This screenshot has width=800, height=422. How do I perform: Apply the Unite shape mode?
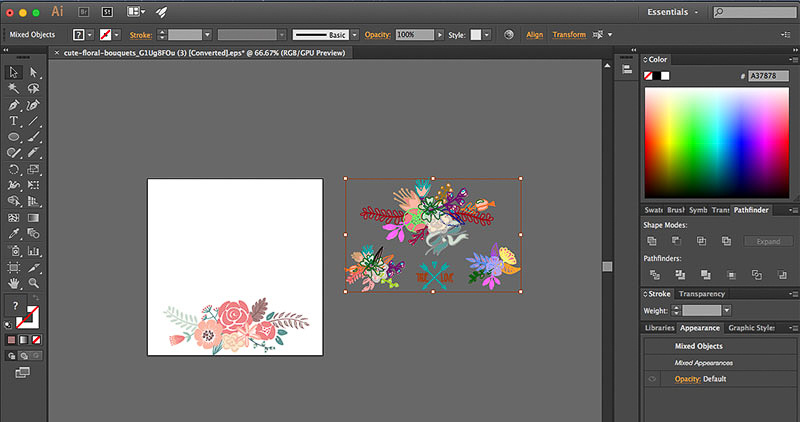pos(652,241)
